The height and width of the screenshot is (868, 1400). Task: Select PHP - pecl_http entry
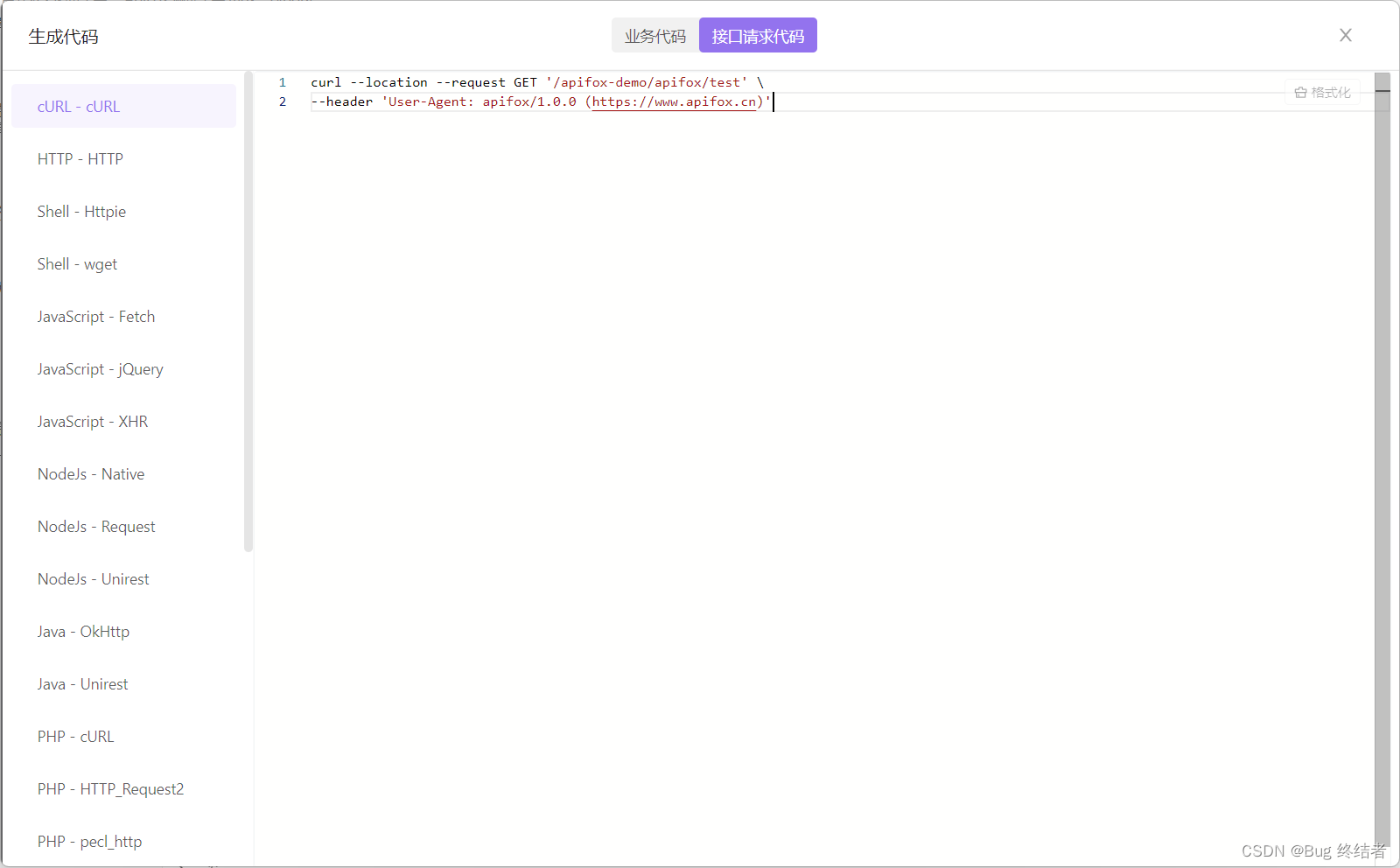coord(123,841)
